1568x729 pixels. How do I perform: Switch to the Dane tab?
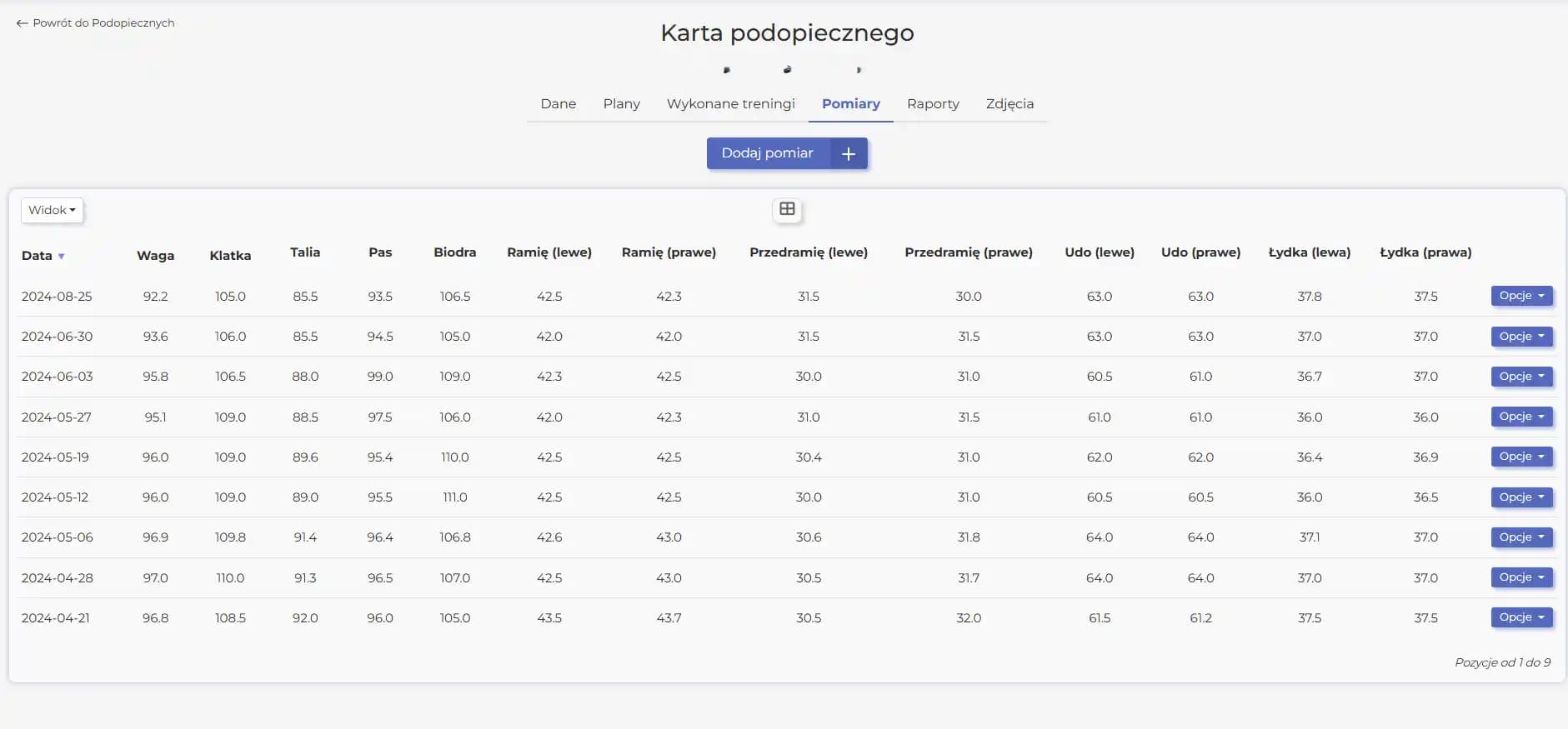click(559, 104)
